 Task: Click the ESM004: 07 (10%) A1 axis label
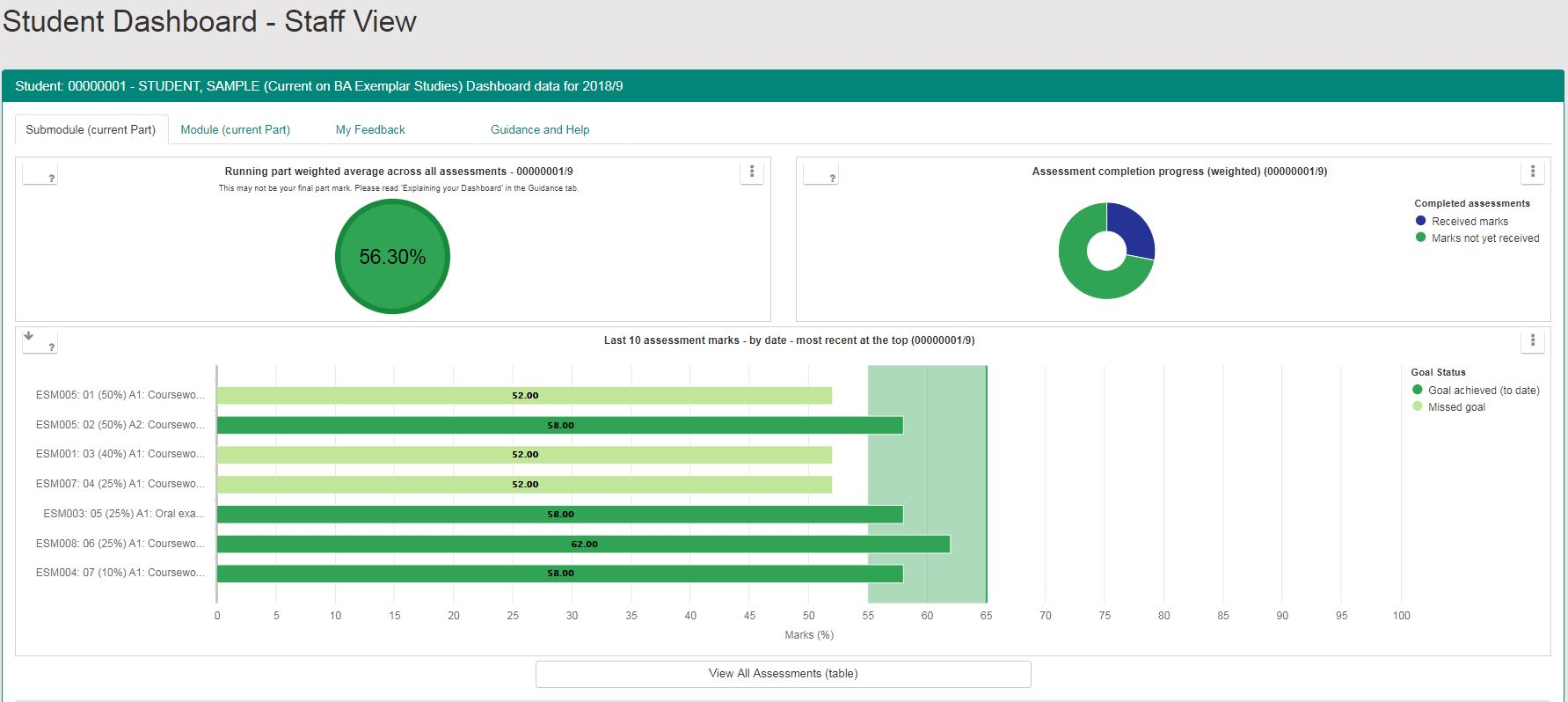(x=120, y=573)
